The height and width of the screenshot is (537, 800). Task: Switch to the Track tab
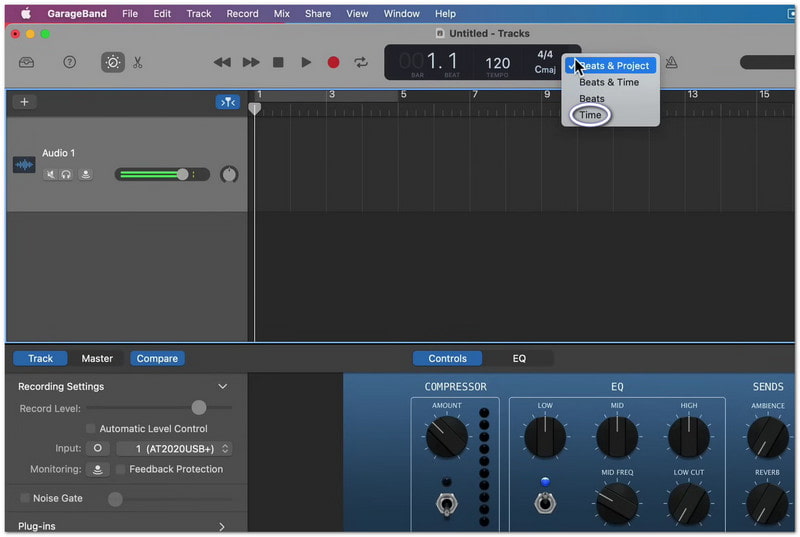(x=40, y=359)
